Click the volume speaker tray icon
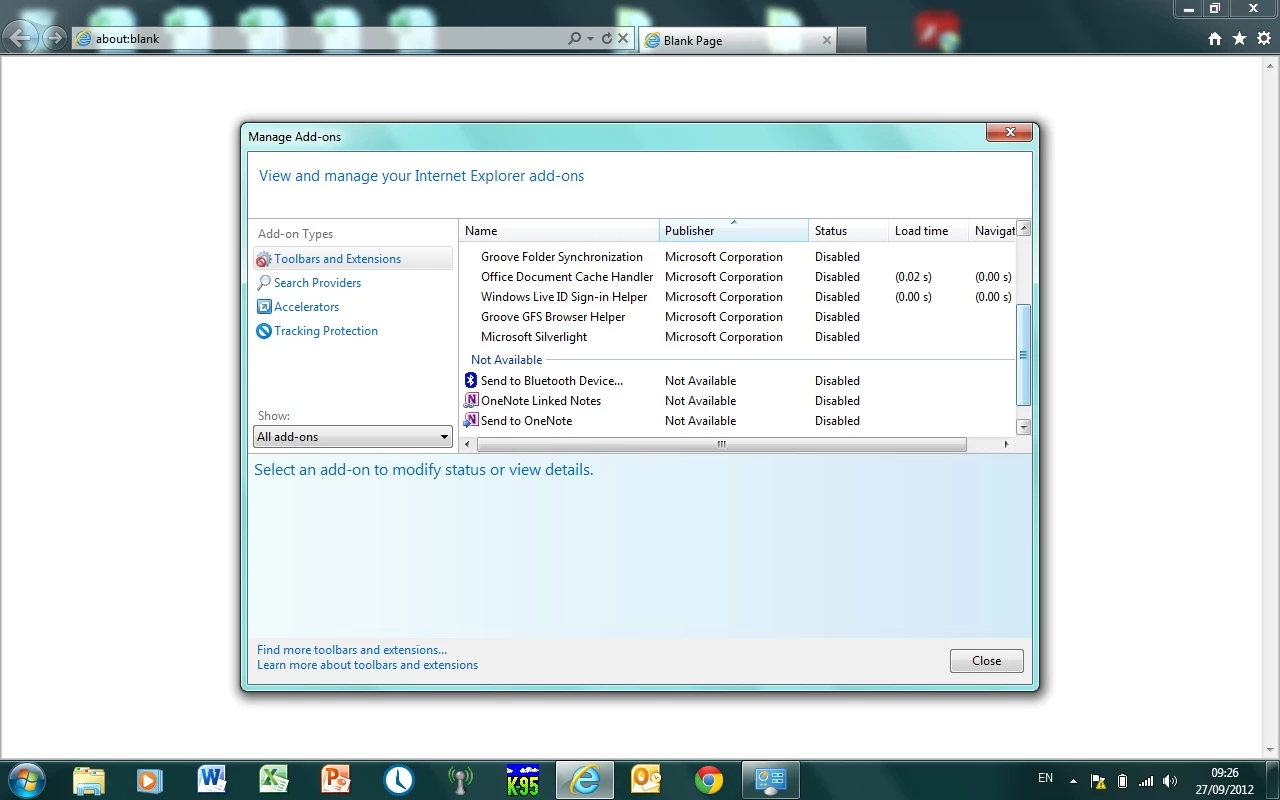 [x=1170, y=781]
